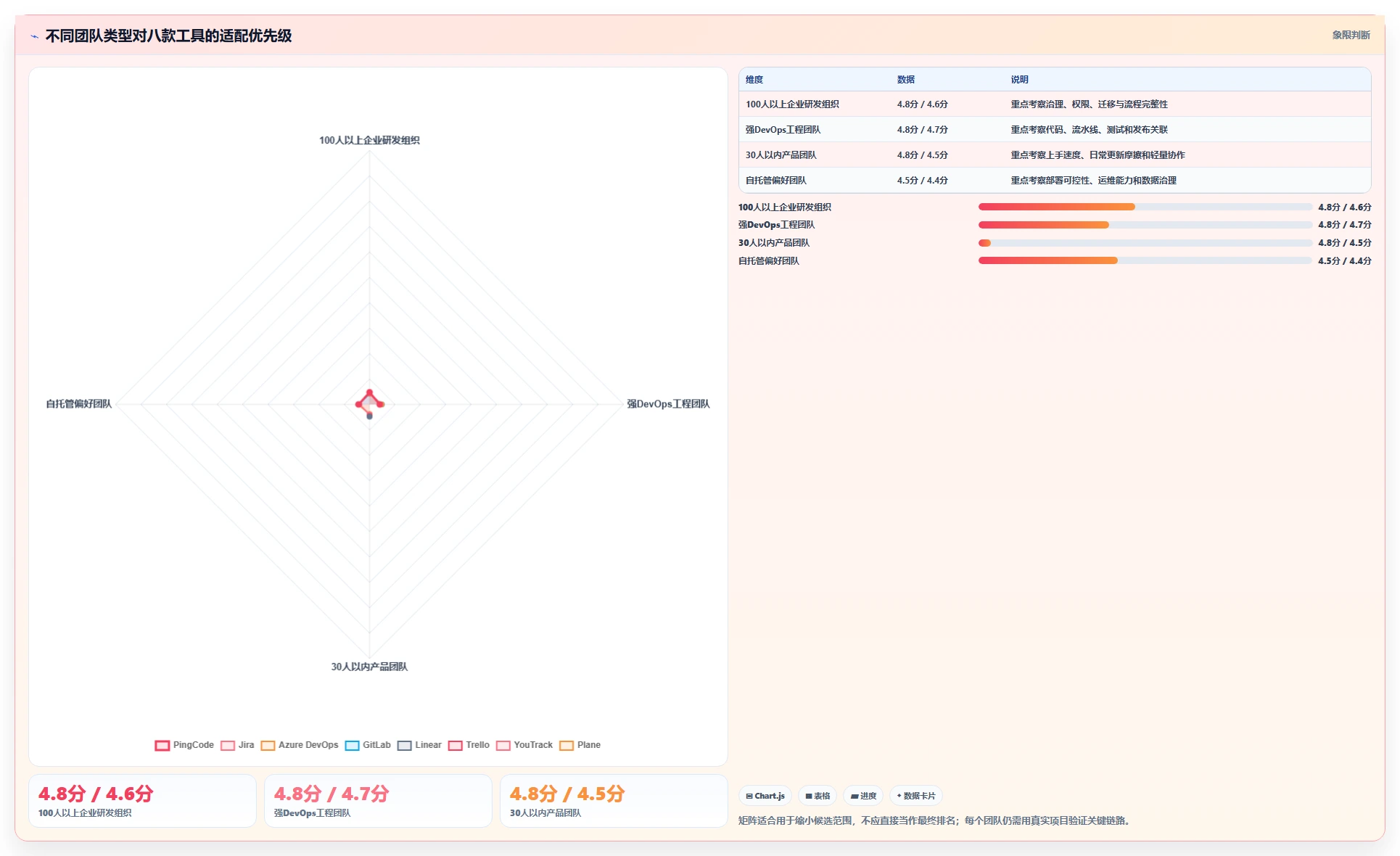Click the progress bar for 100人以上企业研发组织
The width and height of the screenshot is (1400, 856).
1145,207
